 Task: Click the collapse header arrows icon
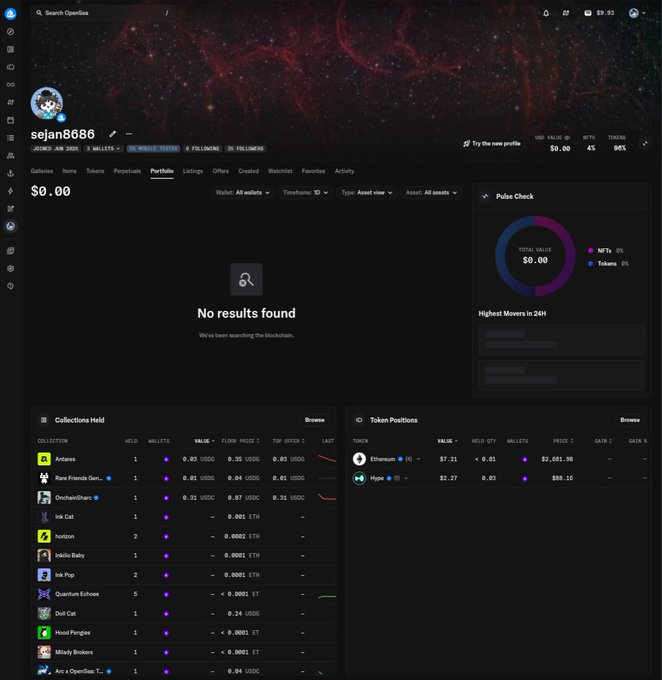tap(645, 144)
